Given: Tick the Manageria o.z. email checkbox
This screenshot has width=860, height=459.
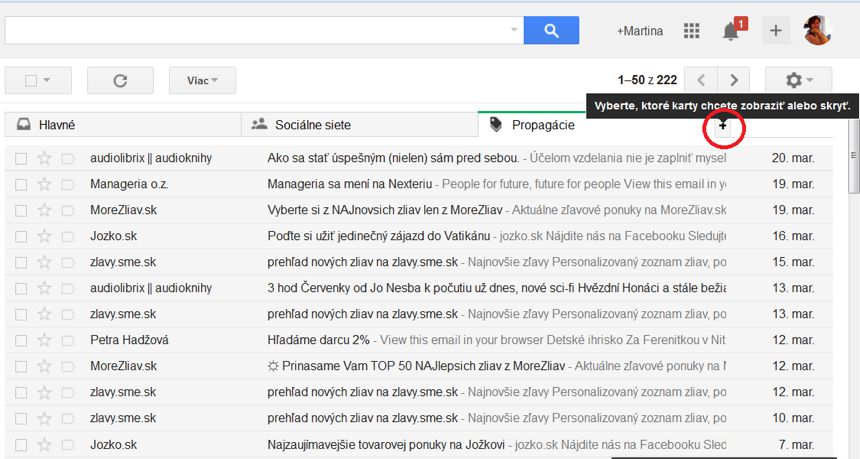Looking at the screenshot, I should tap(21, 184).
